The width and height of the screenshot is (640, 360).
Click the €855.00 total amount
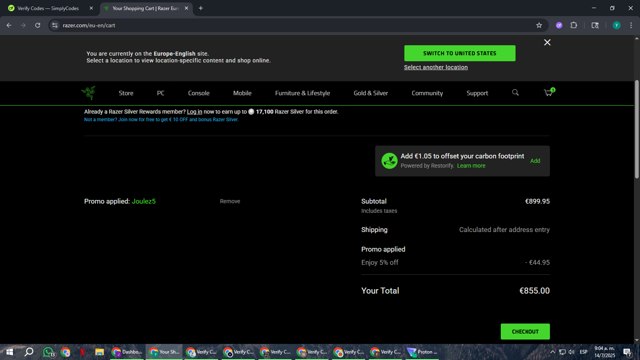534,291
